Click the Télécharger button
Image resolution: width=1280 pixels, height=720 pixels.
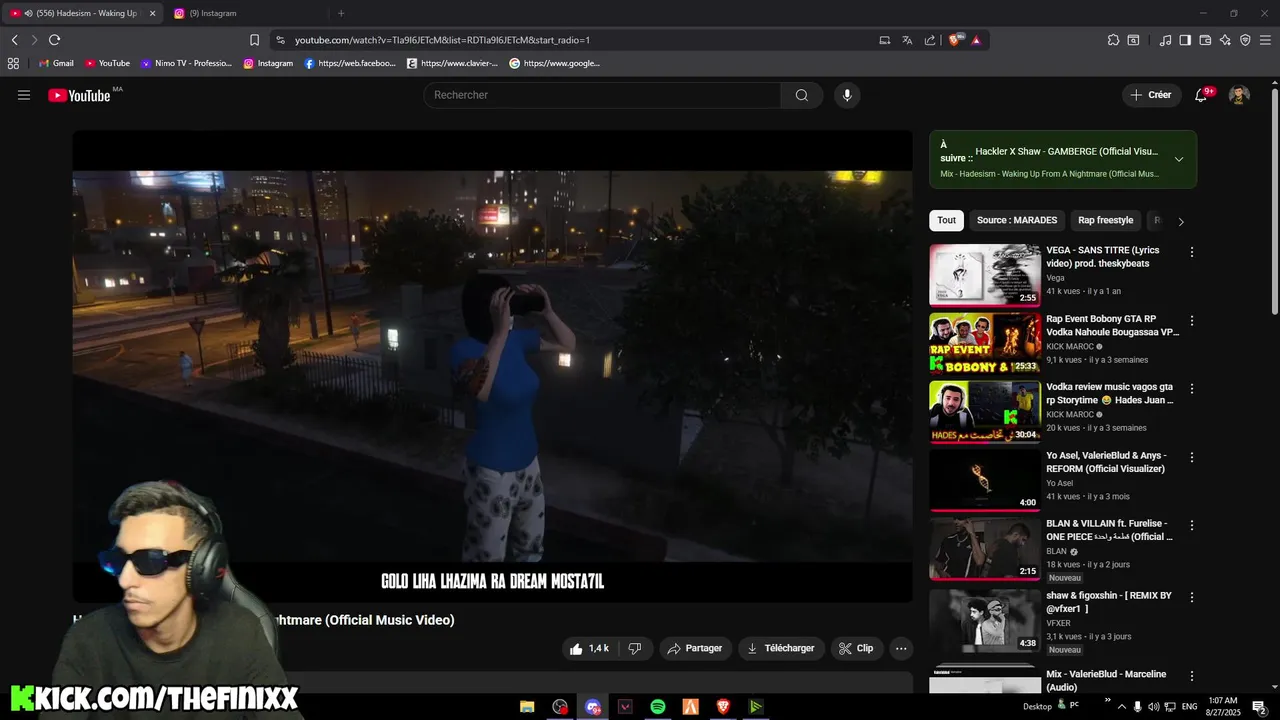[781, 648]
